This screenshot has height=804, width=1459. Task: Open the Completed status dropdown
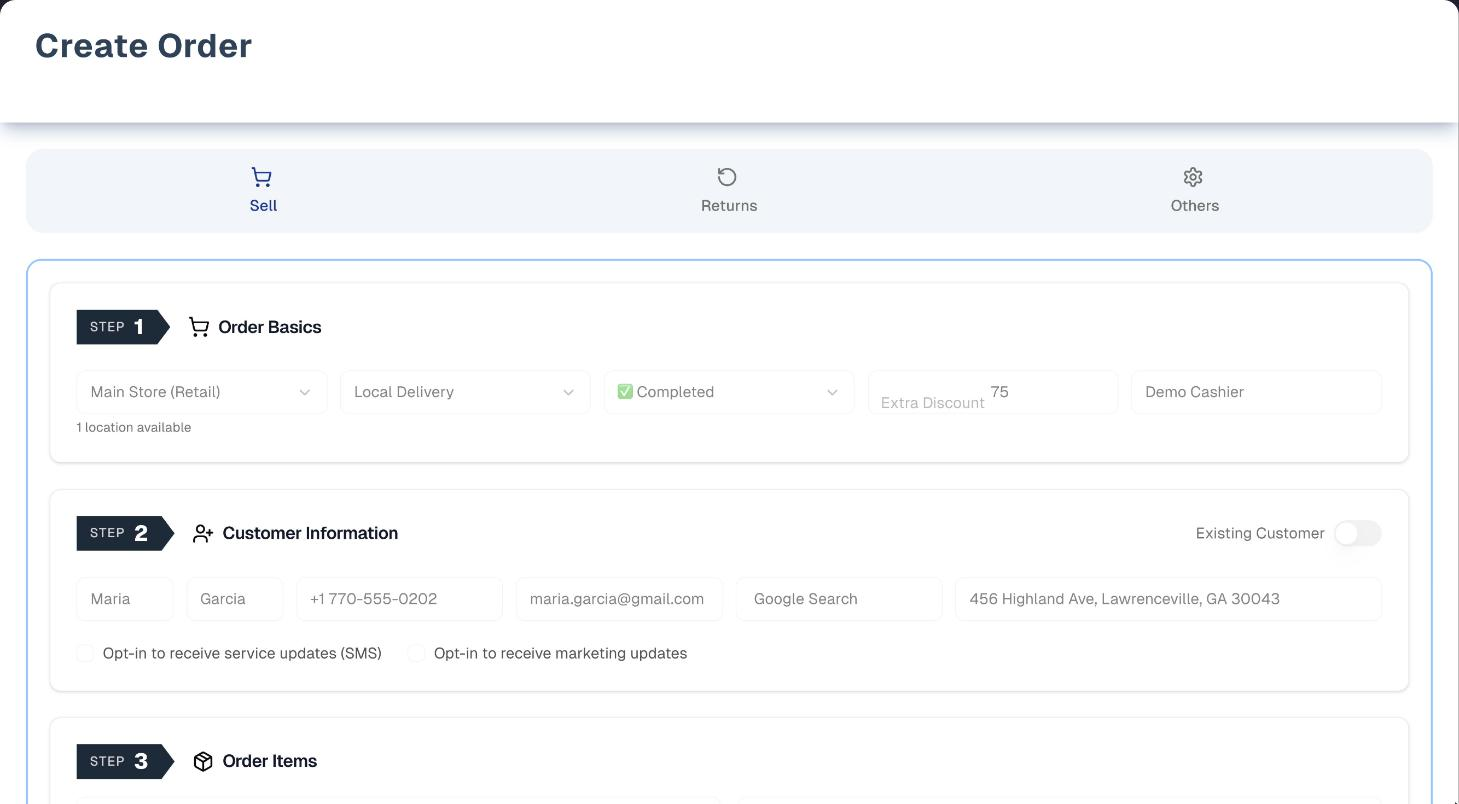pos(729,392)
